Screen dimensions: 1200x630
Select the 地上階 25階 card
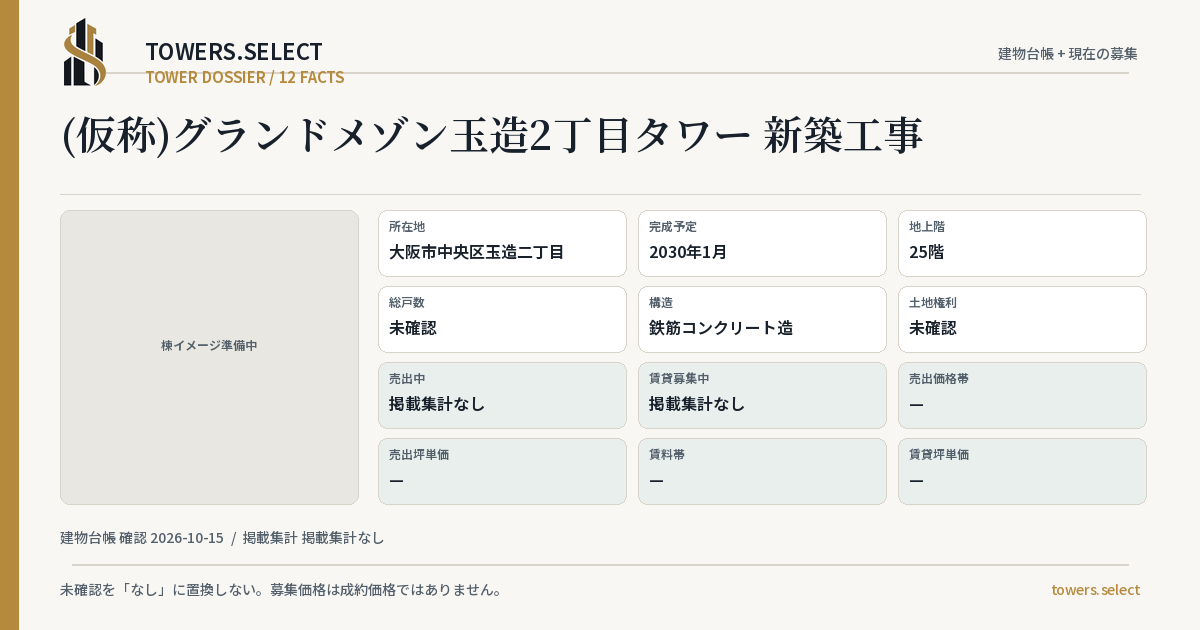pyautogui.click(x=1022, y=243)
